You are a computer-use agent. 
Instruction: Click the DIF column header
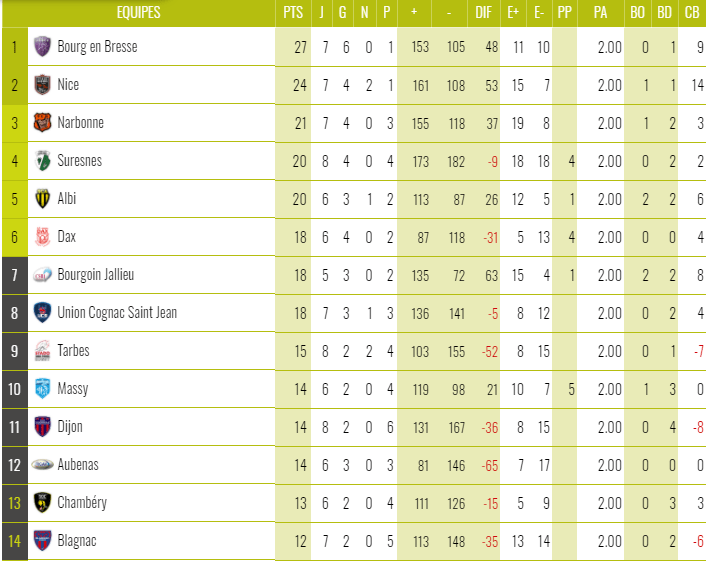click(484, 13)
